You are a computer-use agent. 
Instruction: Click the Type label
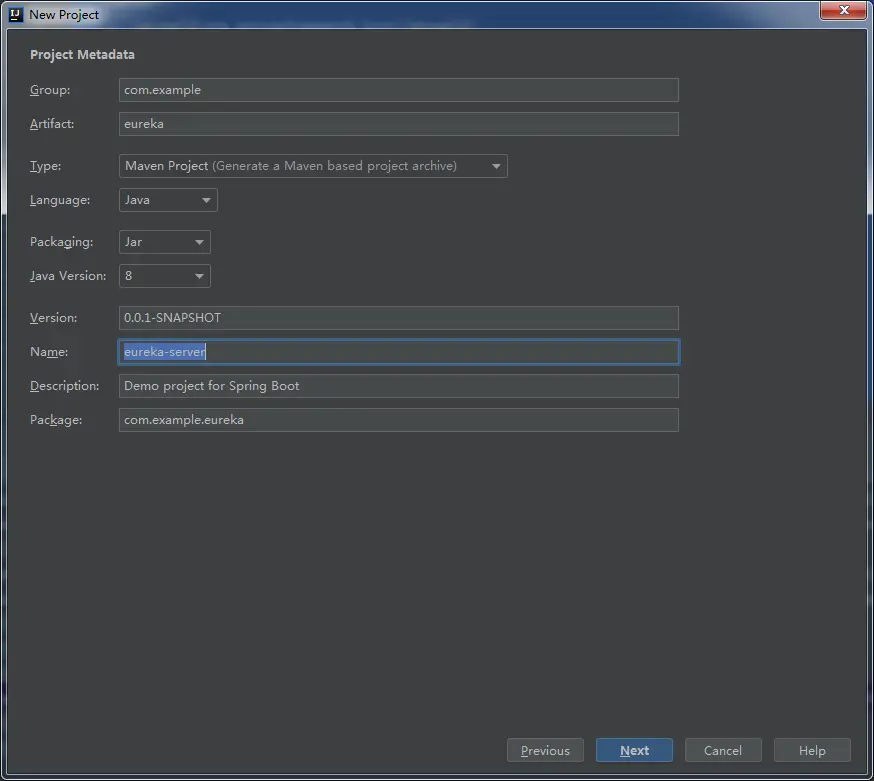click(46, 166)
